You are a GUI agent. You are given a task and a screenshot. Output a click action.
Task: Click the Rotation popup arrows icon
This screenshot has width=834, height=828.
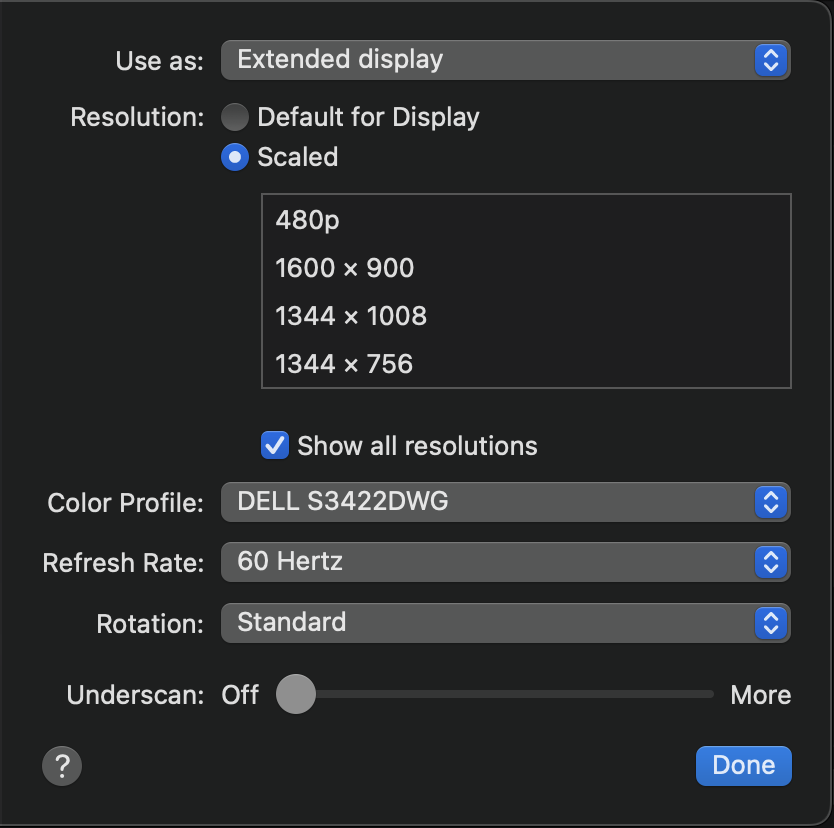pos(770,623)
